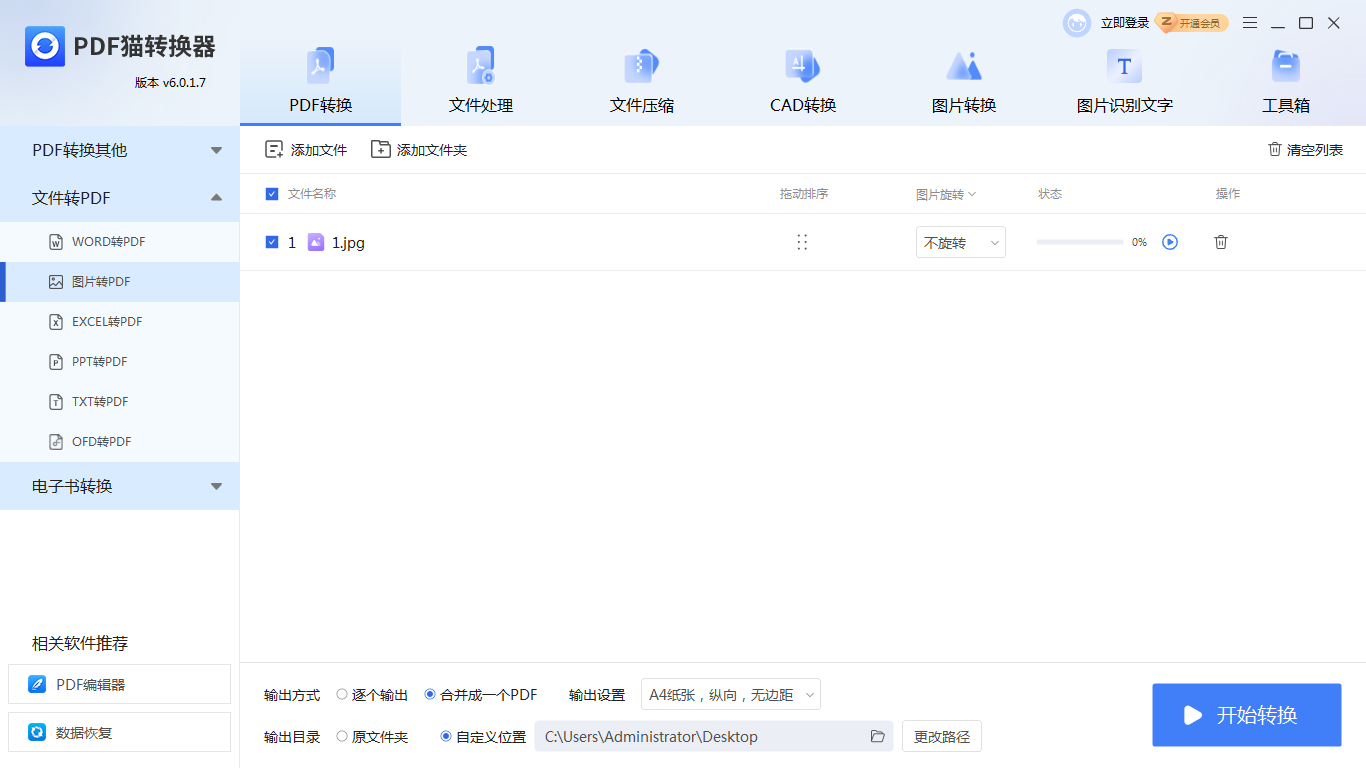Select OFD转PDF in sidebar

point(120,442)
